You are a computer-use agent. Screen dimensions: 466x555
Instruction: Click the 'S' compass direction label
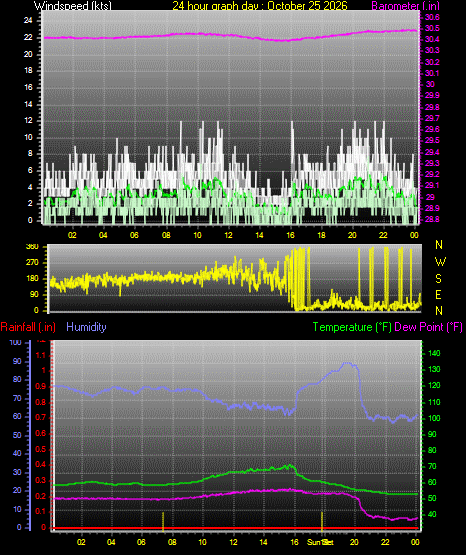tap(438, 279)
